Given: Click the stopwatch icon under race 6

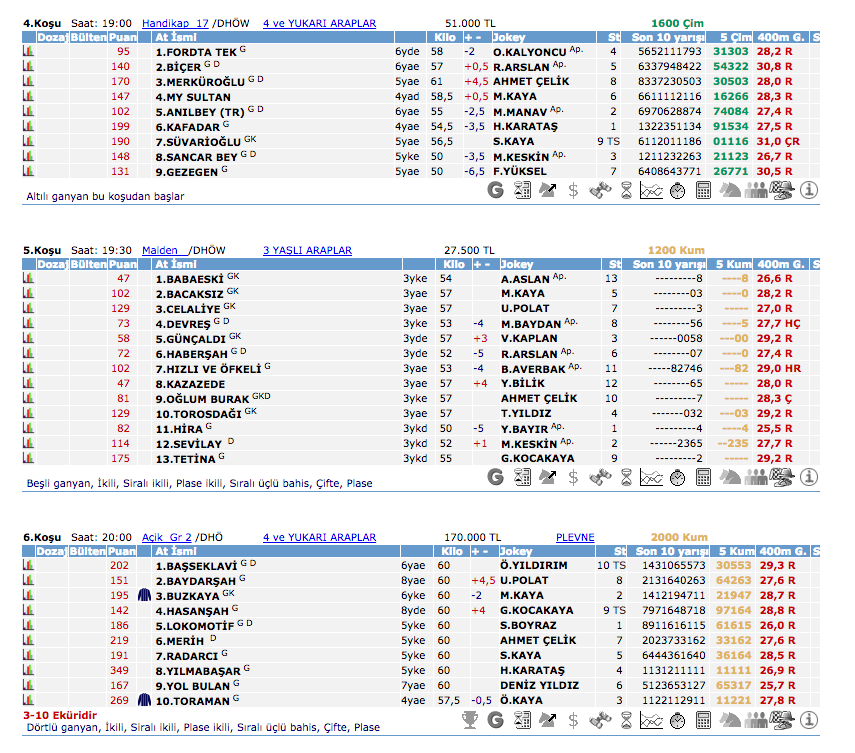Looking at the screenshot, I should 678,718.
